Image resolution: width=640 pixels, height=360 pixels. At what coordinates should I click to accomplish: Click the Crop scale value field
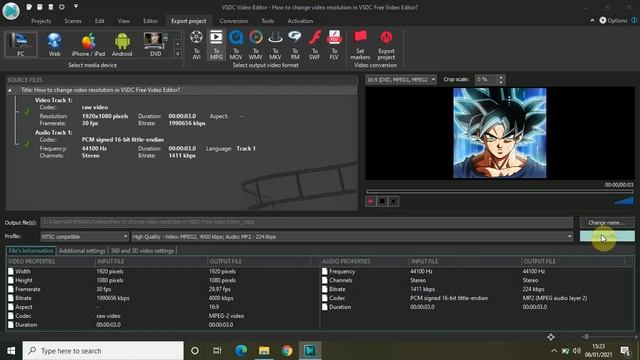[486, 80]
